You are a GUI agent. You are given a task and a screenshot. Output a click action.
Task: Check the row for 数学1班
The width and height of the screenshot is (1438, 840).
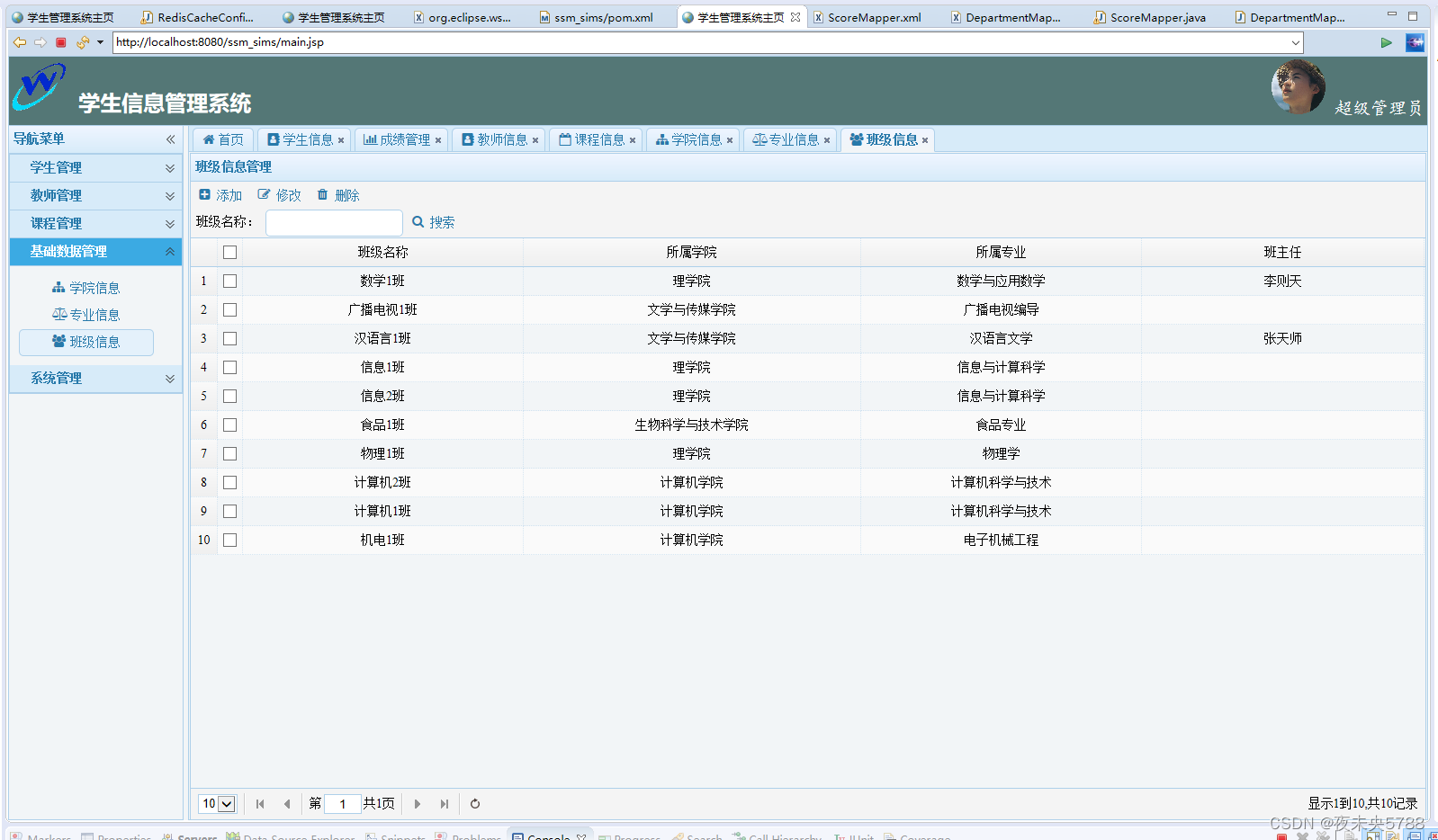pos(229,281)
